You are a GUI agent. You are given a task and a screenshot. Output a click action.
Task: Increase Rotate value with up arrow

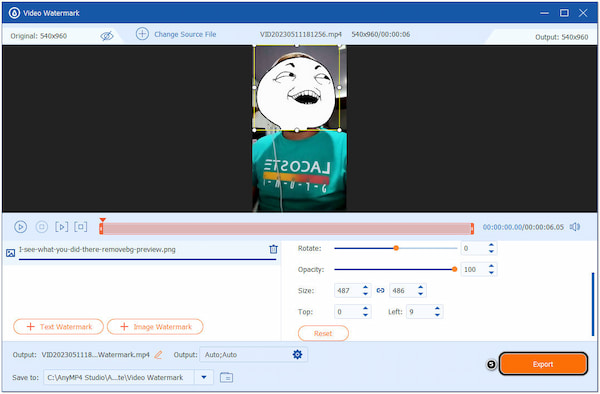pos(491,245)
